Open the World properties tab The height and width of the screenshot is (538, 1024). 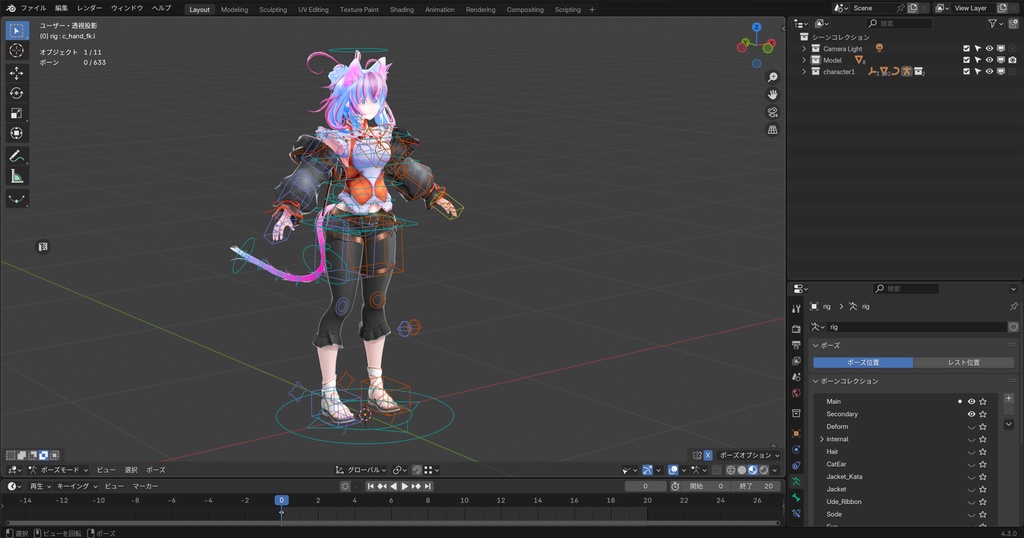coord(796,393)
